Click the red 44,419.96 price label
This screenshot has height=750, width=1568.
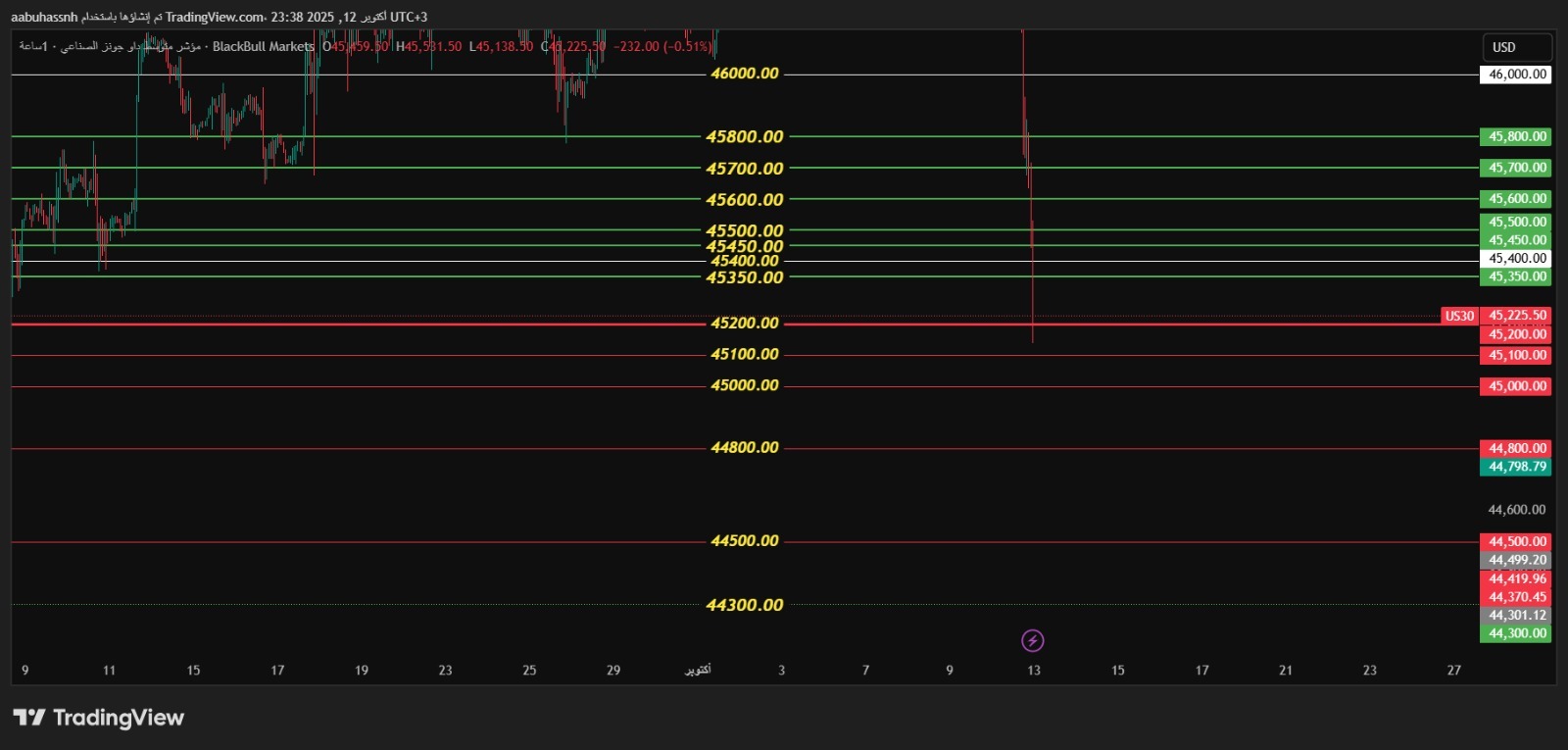click(1516, 578)
